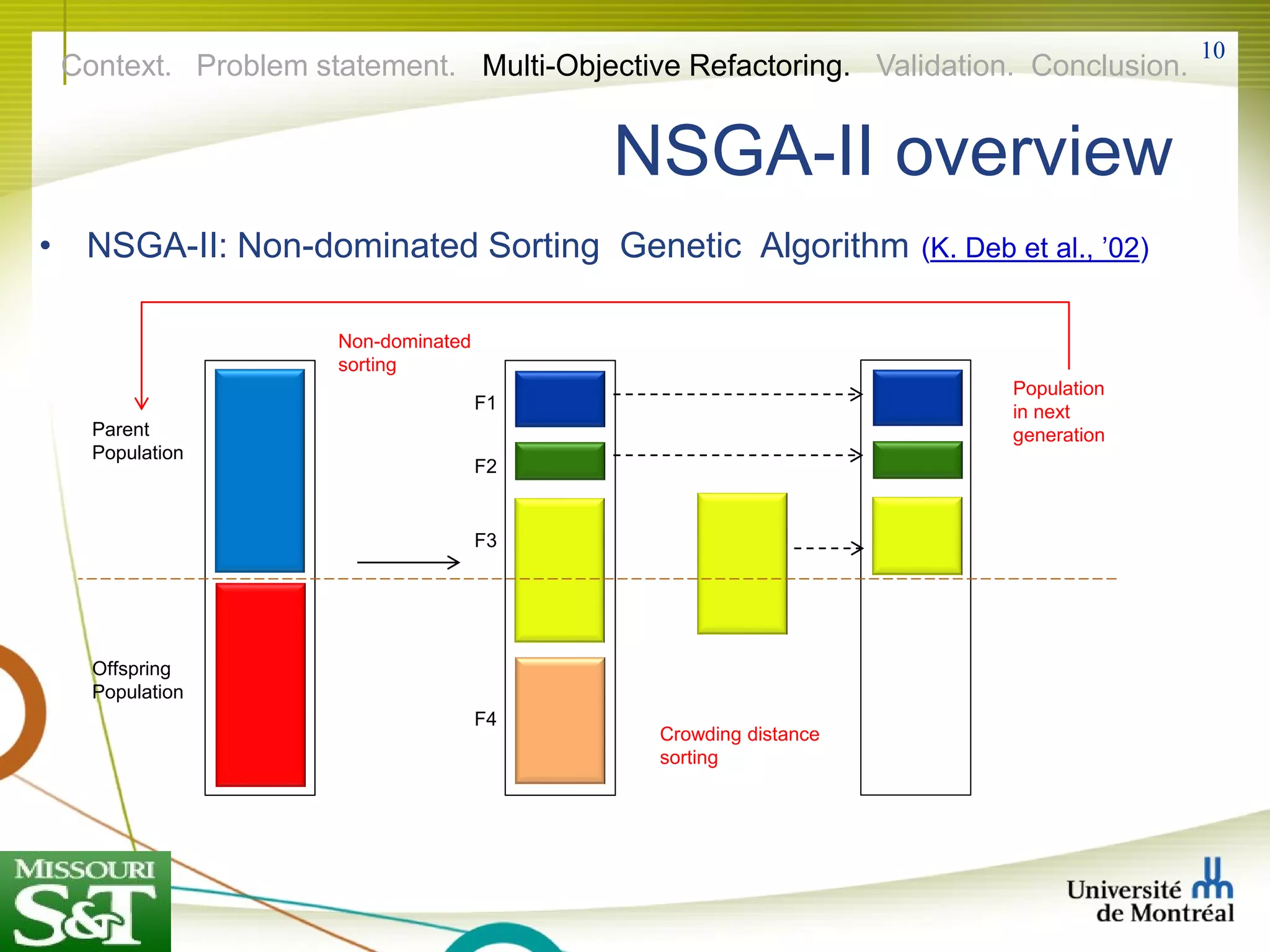Select the middle yellow crowding-sorted block
Screen dimensions: 1270x952
tap(742, 563)
